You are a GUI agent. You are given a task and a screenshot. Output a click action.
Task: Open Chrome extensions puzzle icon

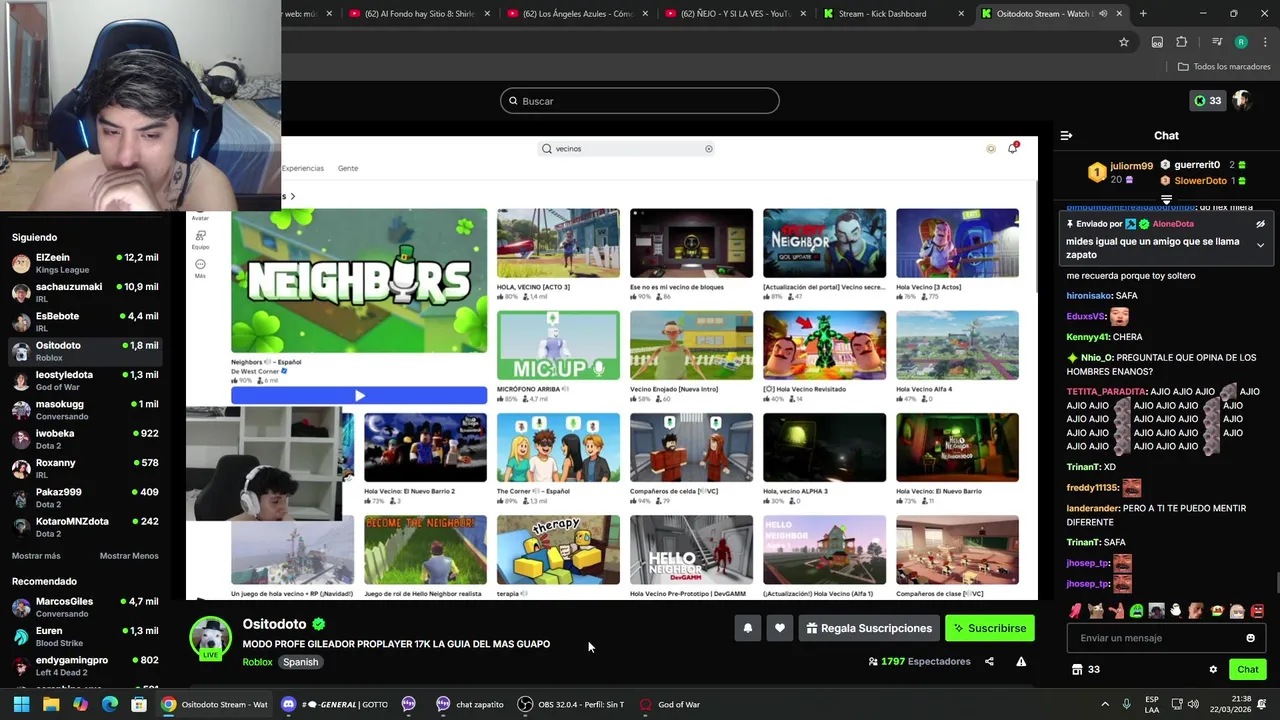pos(1182,42)
